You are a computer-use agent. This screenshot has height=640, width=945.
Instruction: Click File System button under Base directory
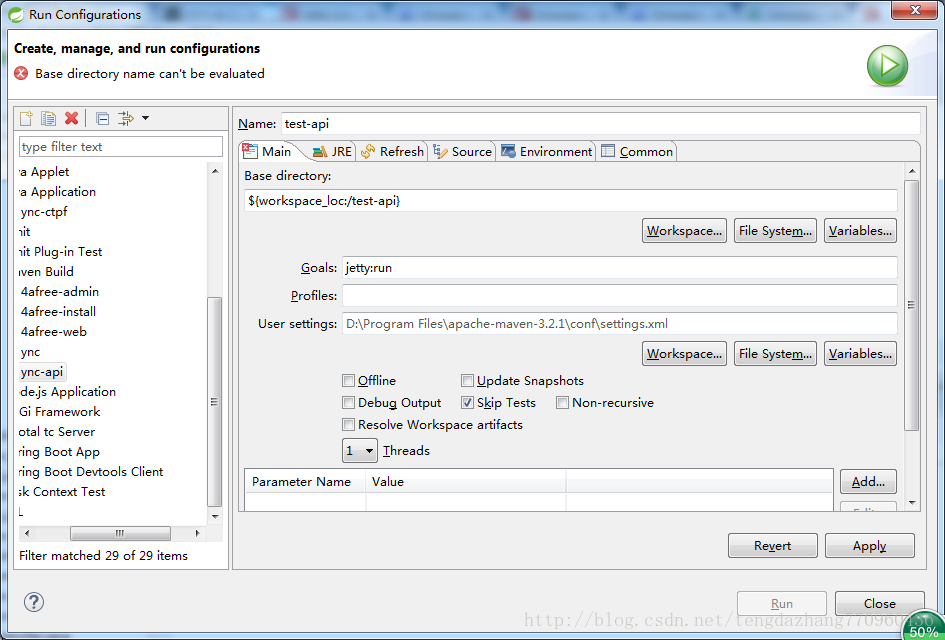pyautogui.click(x=775, y=231)
